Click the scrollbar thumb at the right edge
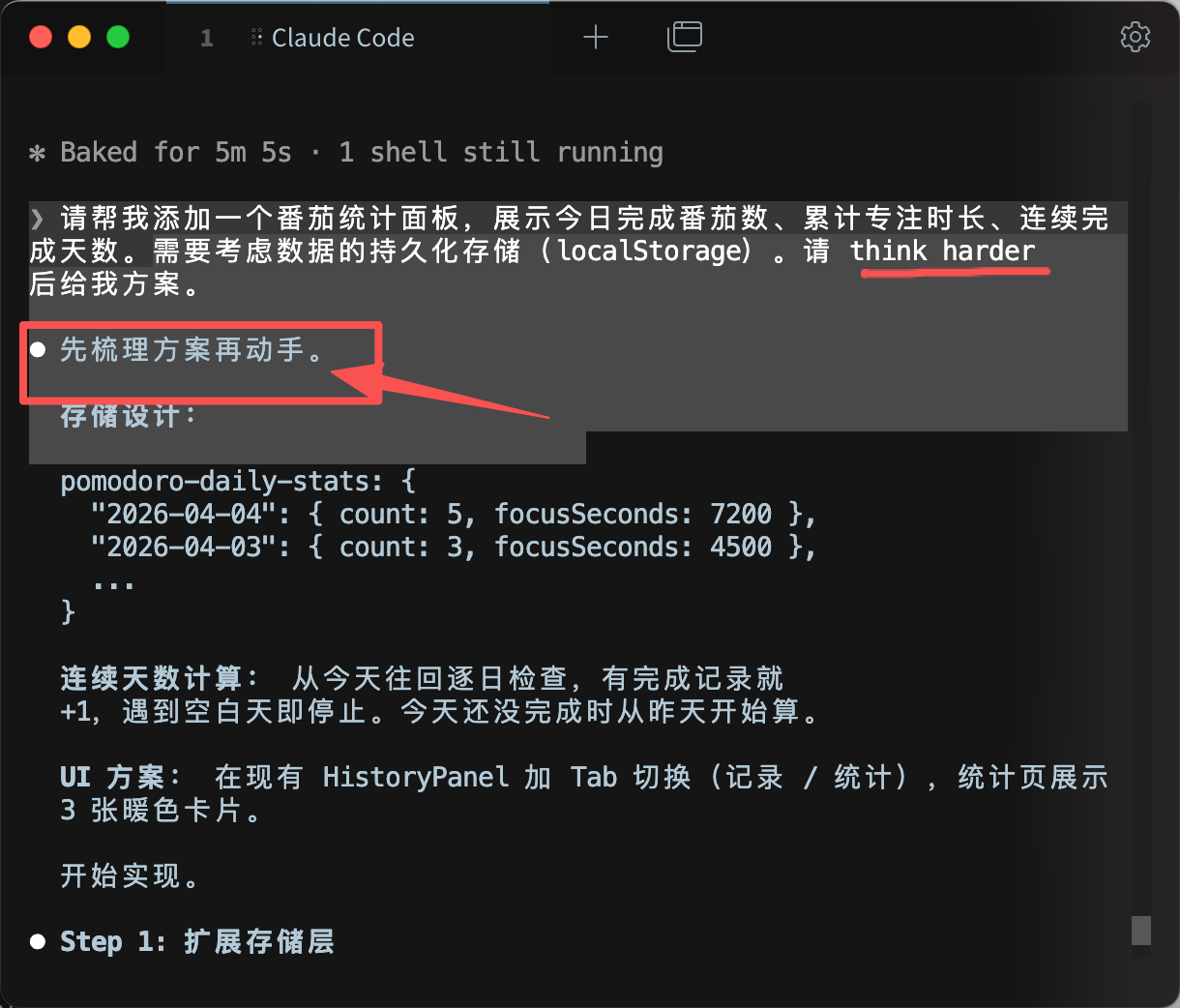 point(1141,930)
